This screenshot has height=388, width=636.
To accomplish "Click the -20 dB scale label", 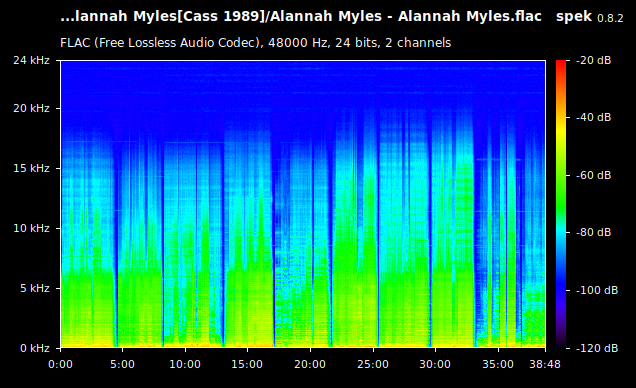I will [593, 60].
